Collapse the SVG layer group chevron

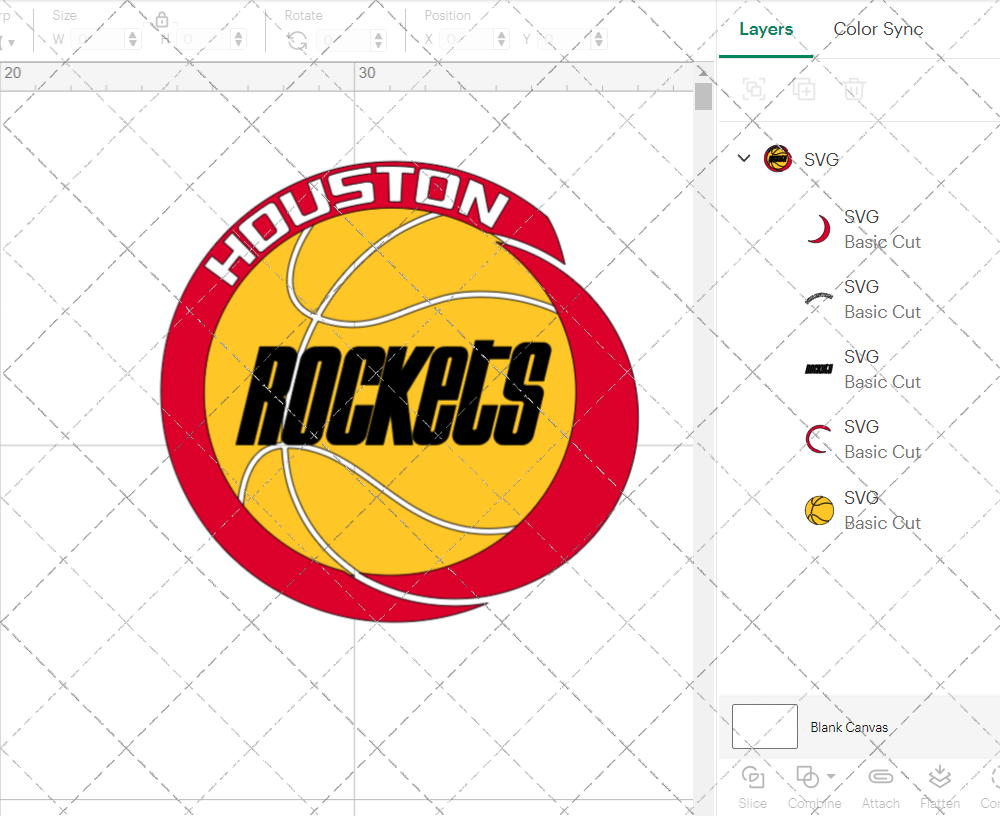(743, 158)
